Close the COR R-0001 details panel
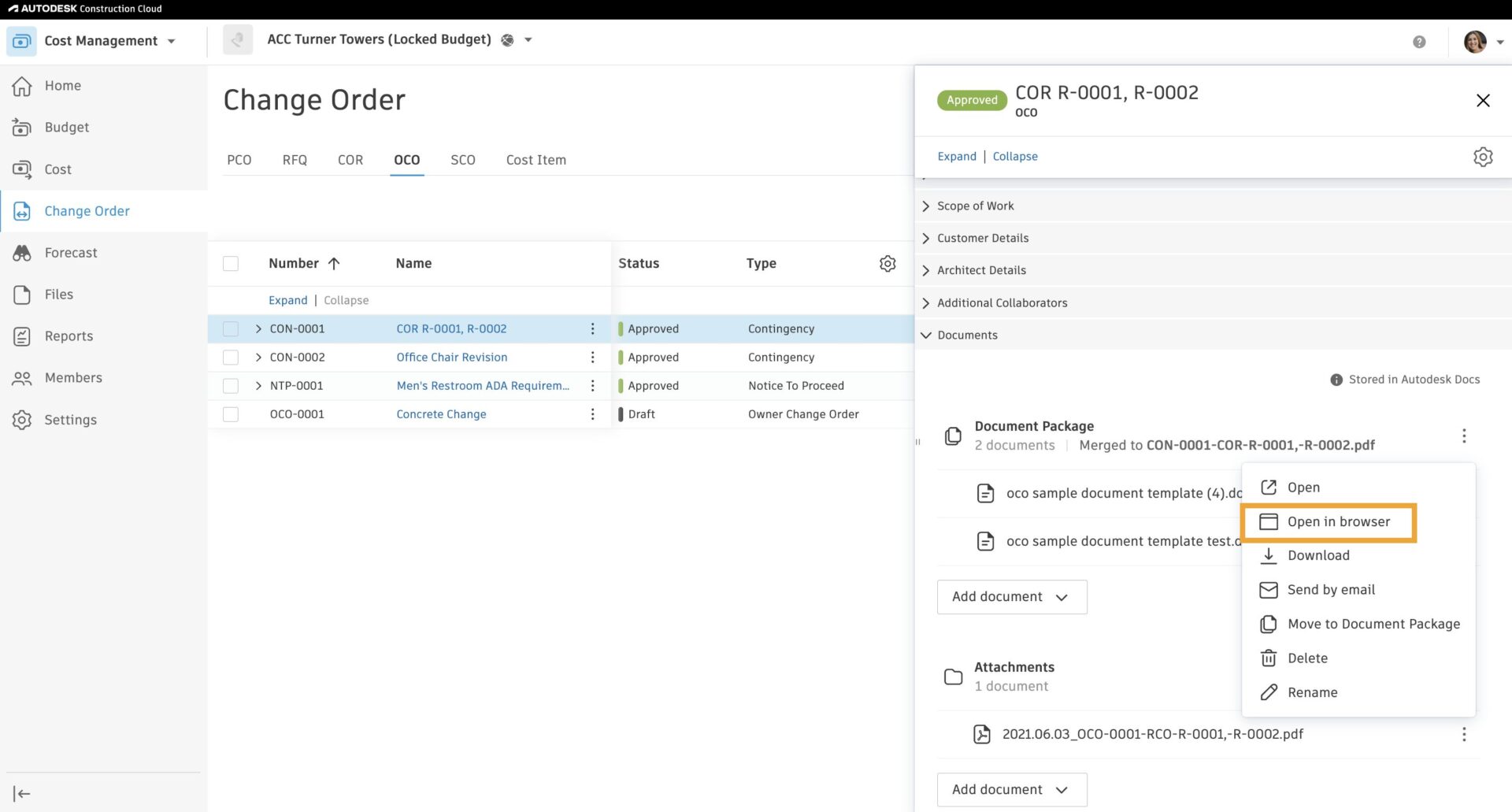This screenshot has height=812, width=1512. 1483,100
